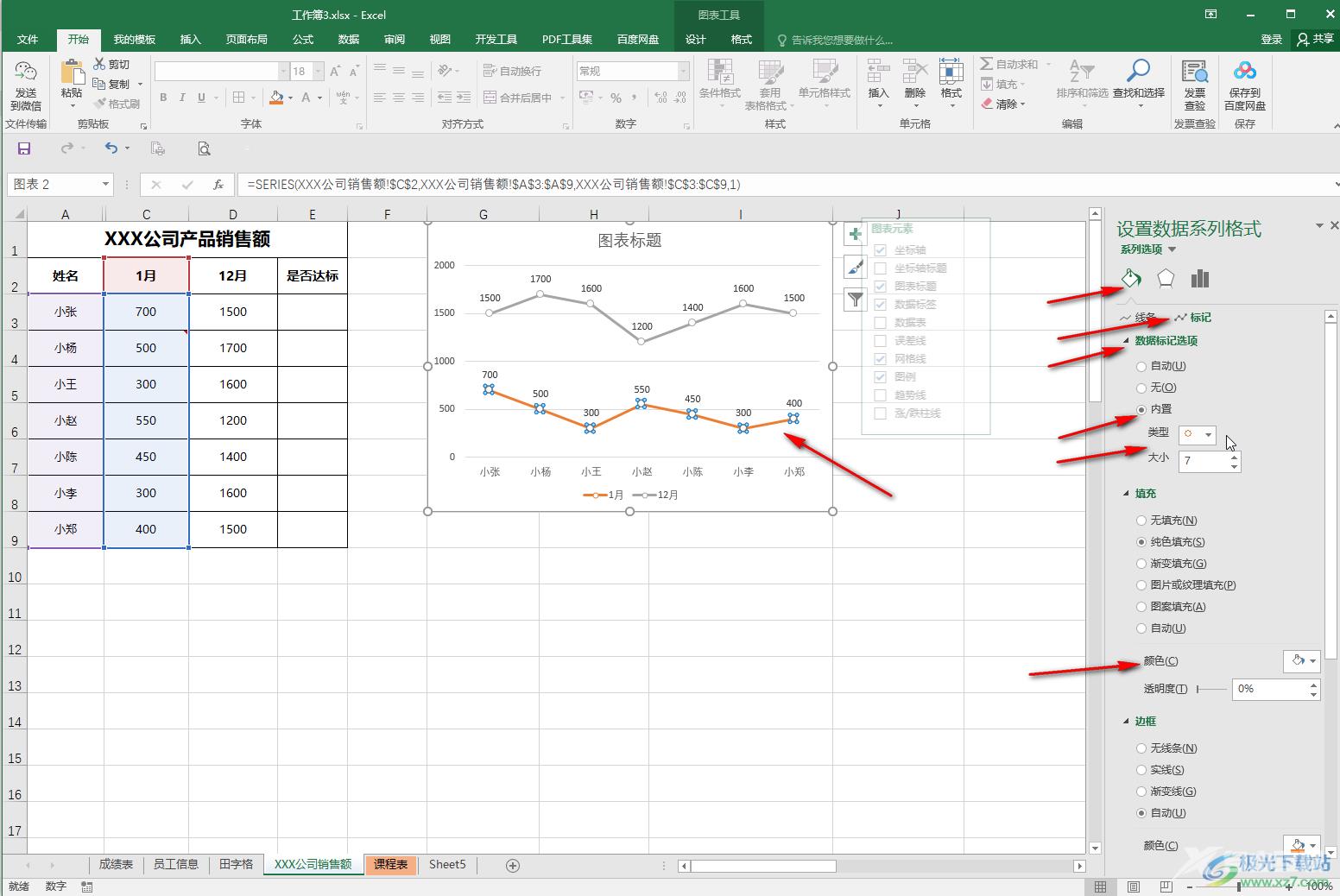The image size is (1340, 896).
Task: Select Pattern fill radio option
Action: click(1141, 607)
